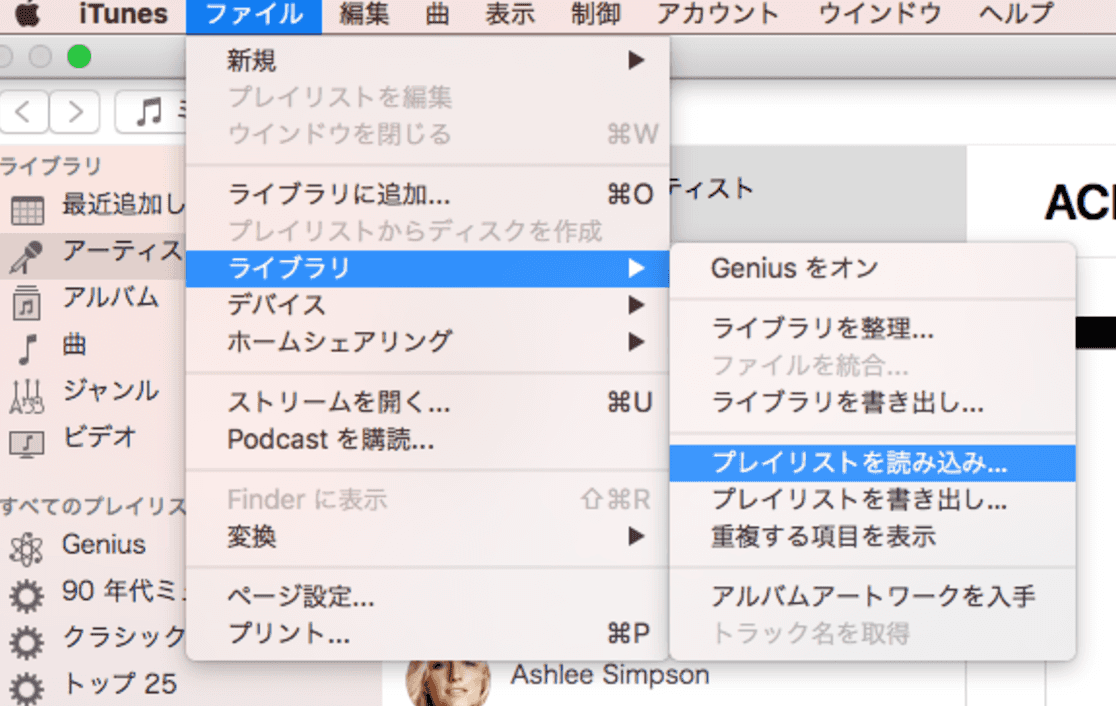Turn on Genius via Genius をオン

[x=873, y=268]
